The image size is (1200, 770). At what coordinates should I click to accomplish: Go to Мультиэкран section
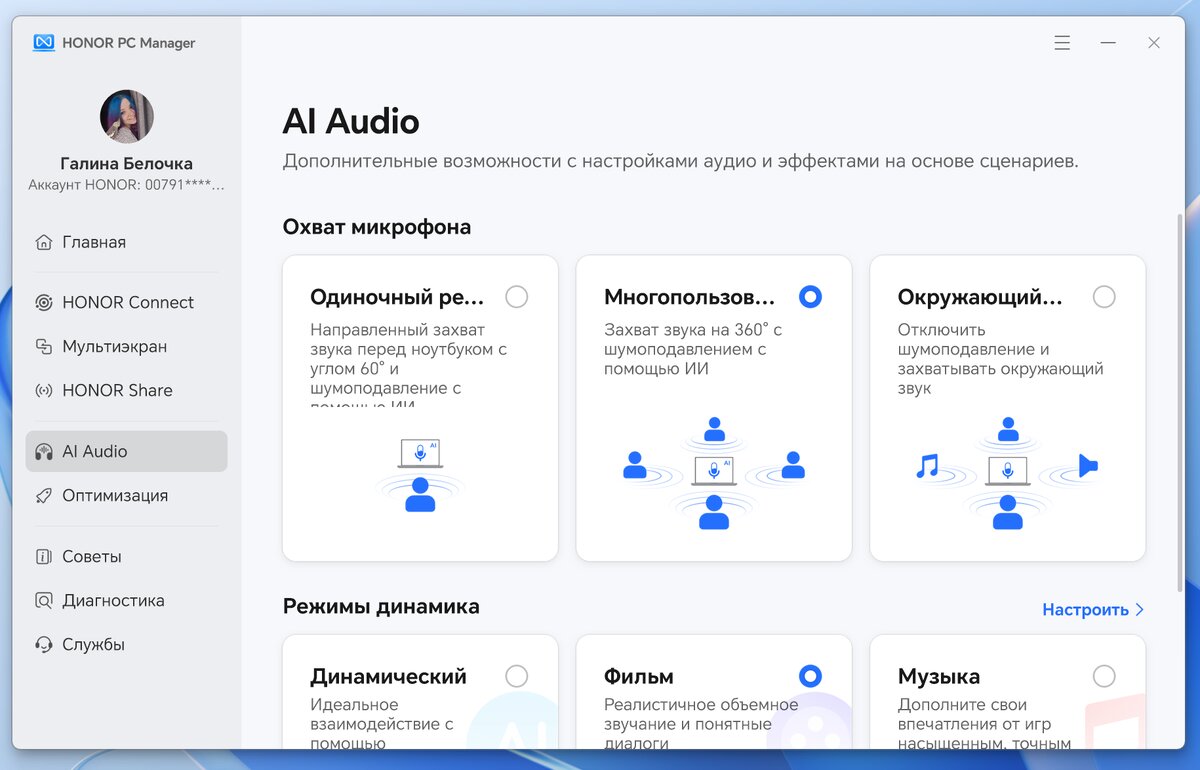126,346
